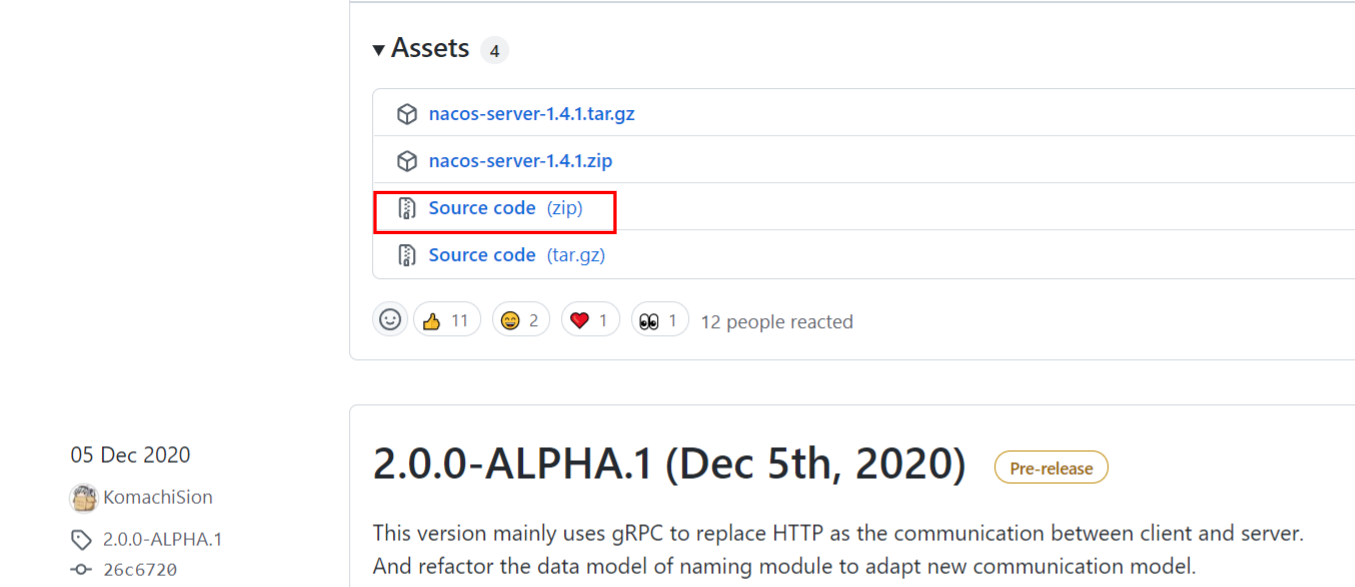
Task: Open the 2.0.0-ALPHA.1 tag link
Action: (162, 540)
